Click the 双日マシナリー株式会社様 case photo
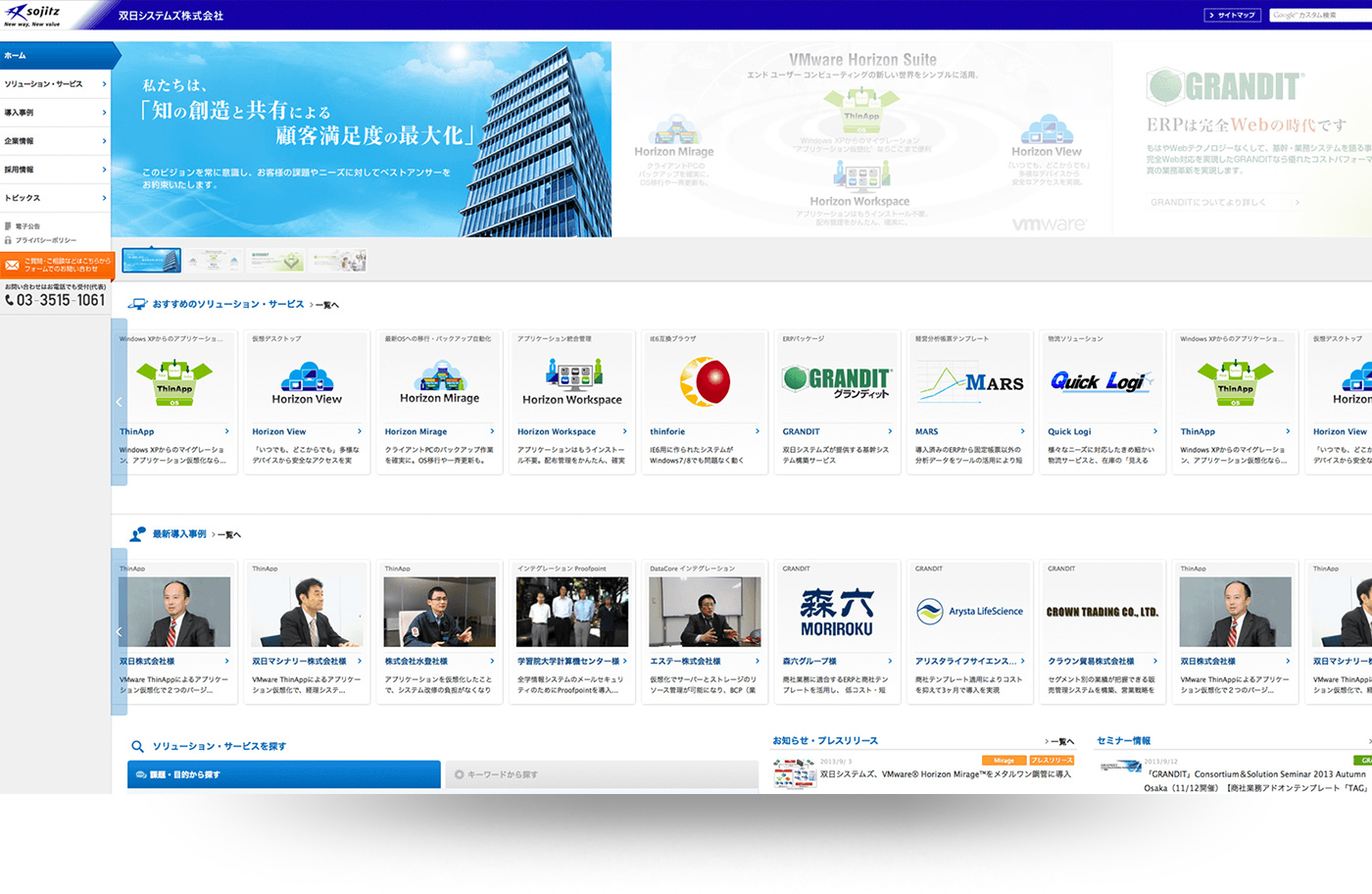 click(x=307, y=612)
